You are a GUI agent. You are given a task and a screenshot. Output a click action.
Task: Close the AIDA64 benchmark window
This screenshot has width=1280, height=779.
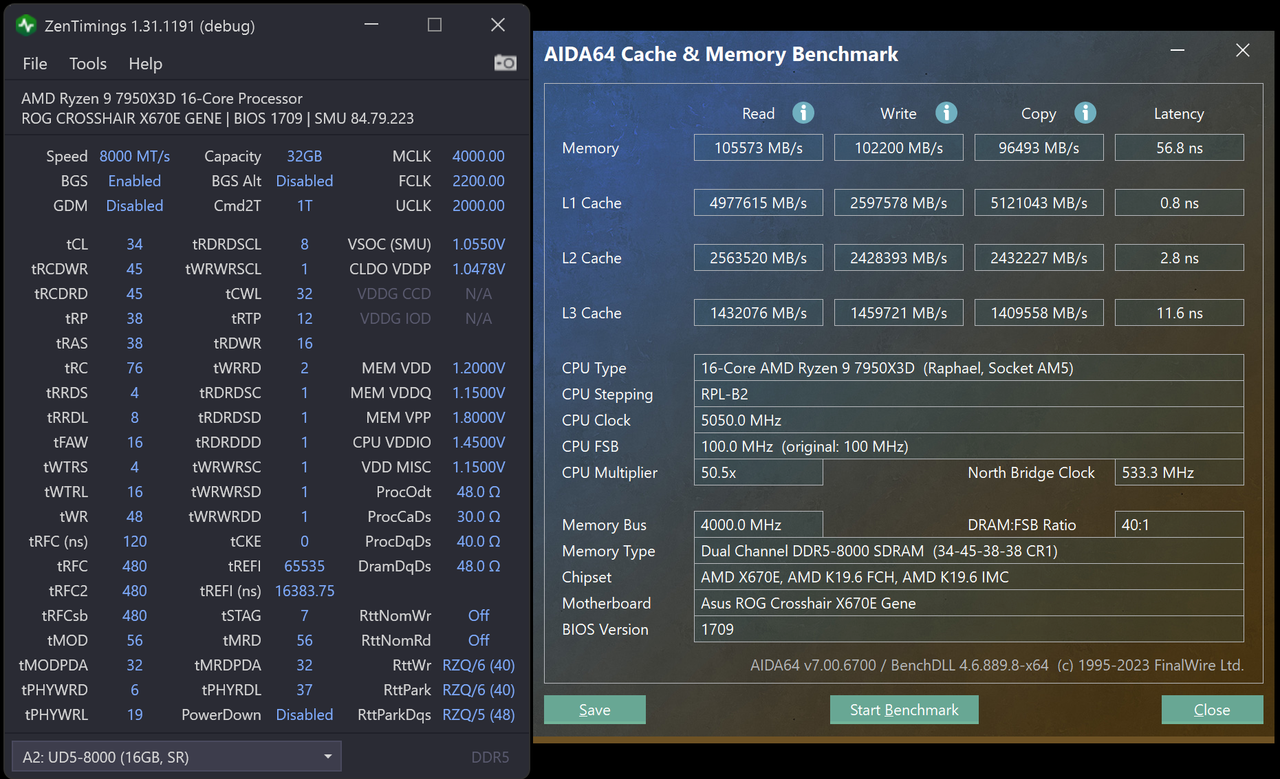click(1242, 50)
